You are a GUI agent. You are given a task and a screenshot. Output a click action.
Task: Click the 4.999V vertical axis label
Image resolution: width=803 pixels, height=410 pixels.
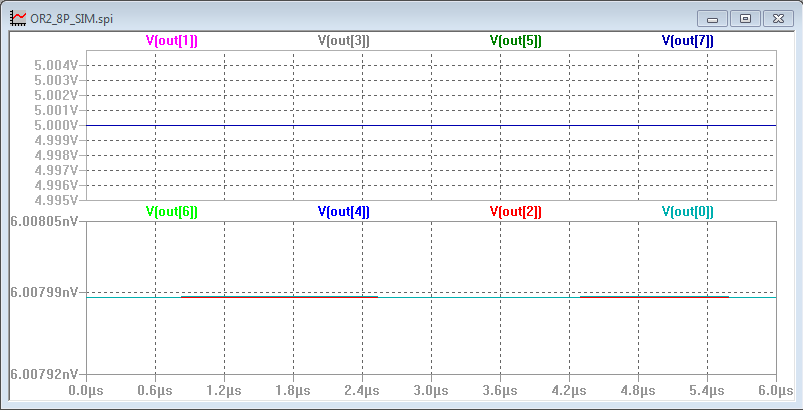coord(56,140)
